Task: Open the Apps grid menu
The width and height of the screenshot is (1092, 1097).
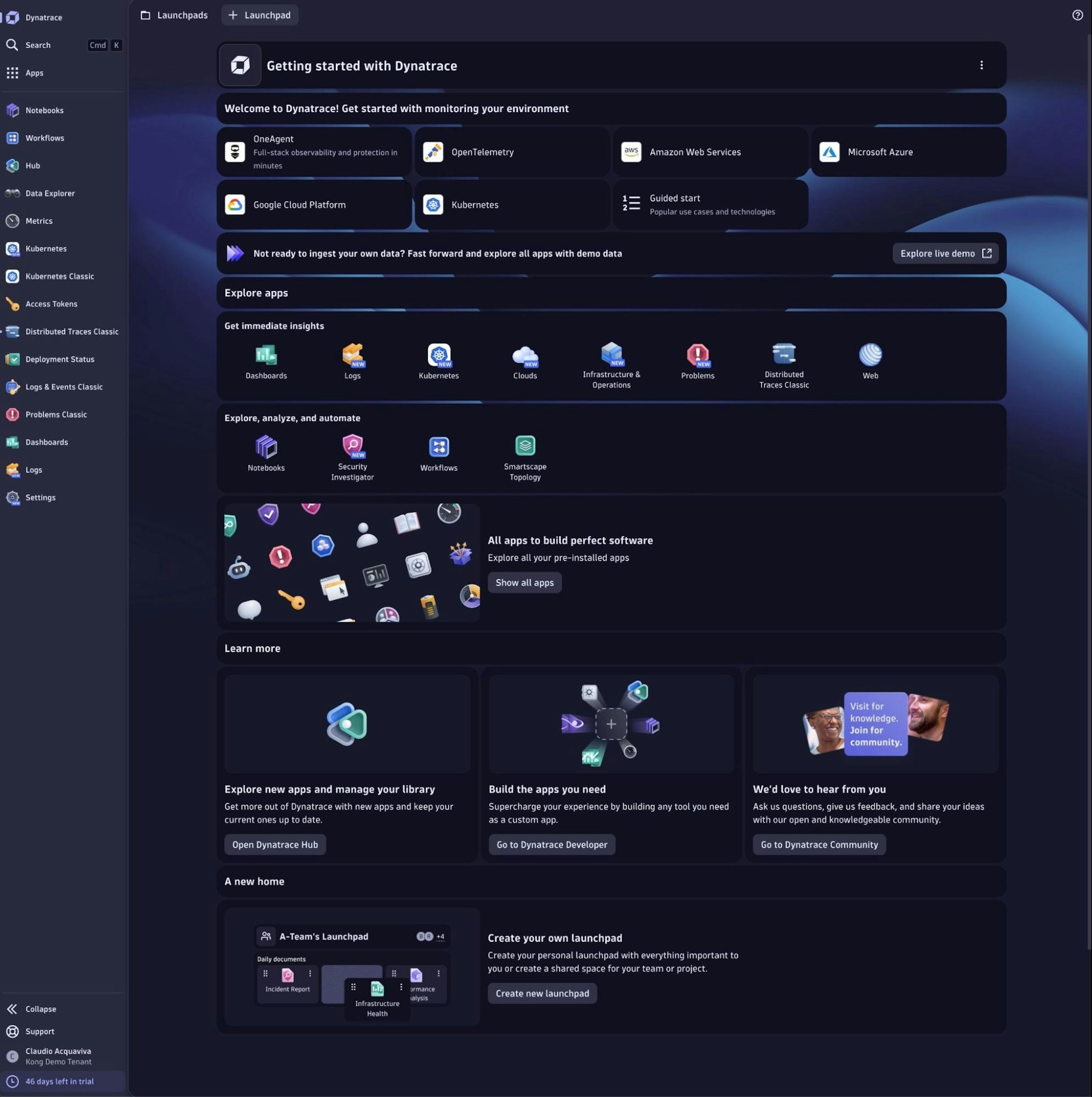Action: [34, 73]
